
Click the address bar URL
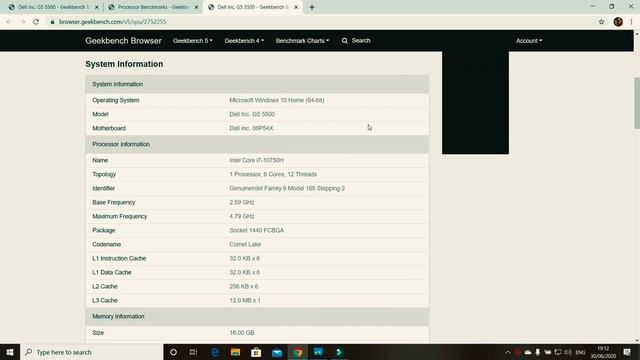(x=113, y=22)
